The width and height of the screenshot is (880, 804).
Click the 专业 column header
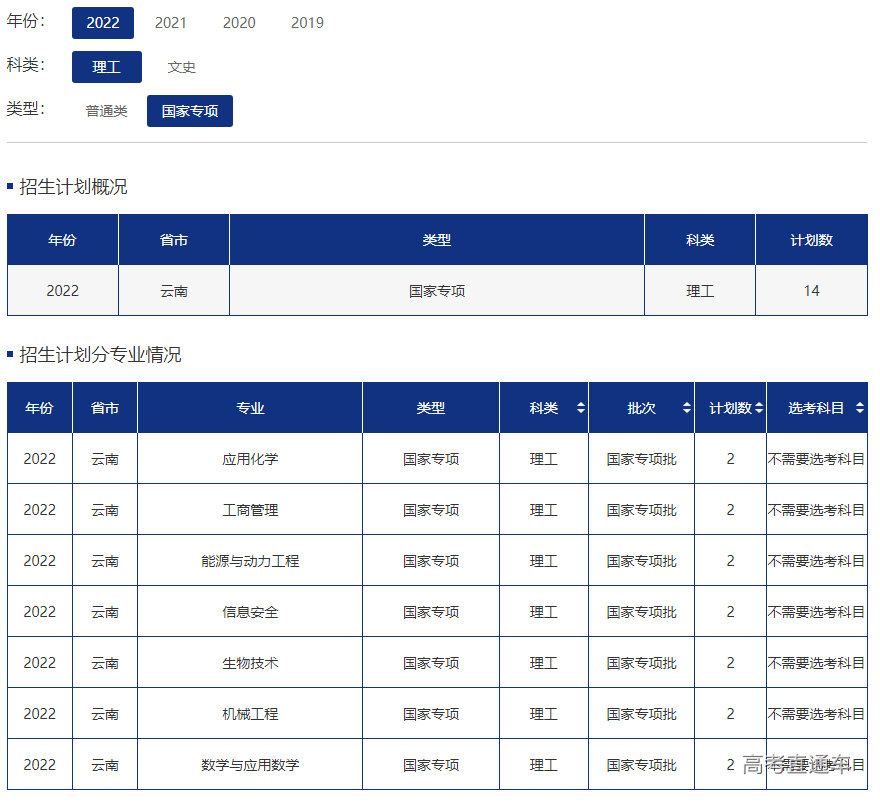[250, 408]
